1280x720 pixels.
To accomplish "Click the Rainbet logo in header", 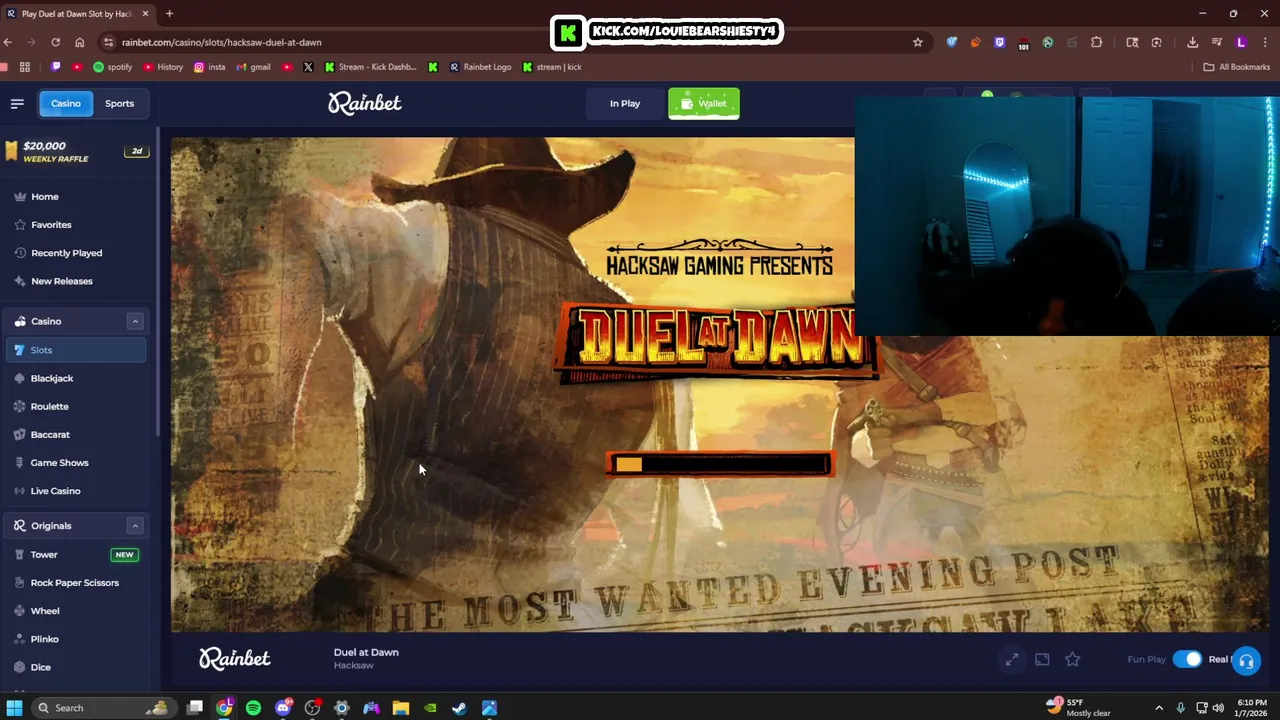I will coord(365,103).
